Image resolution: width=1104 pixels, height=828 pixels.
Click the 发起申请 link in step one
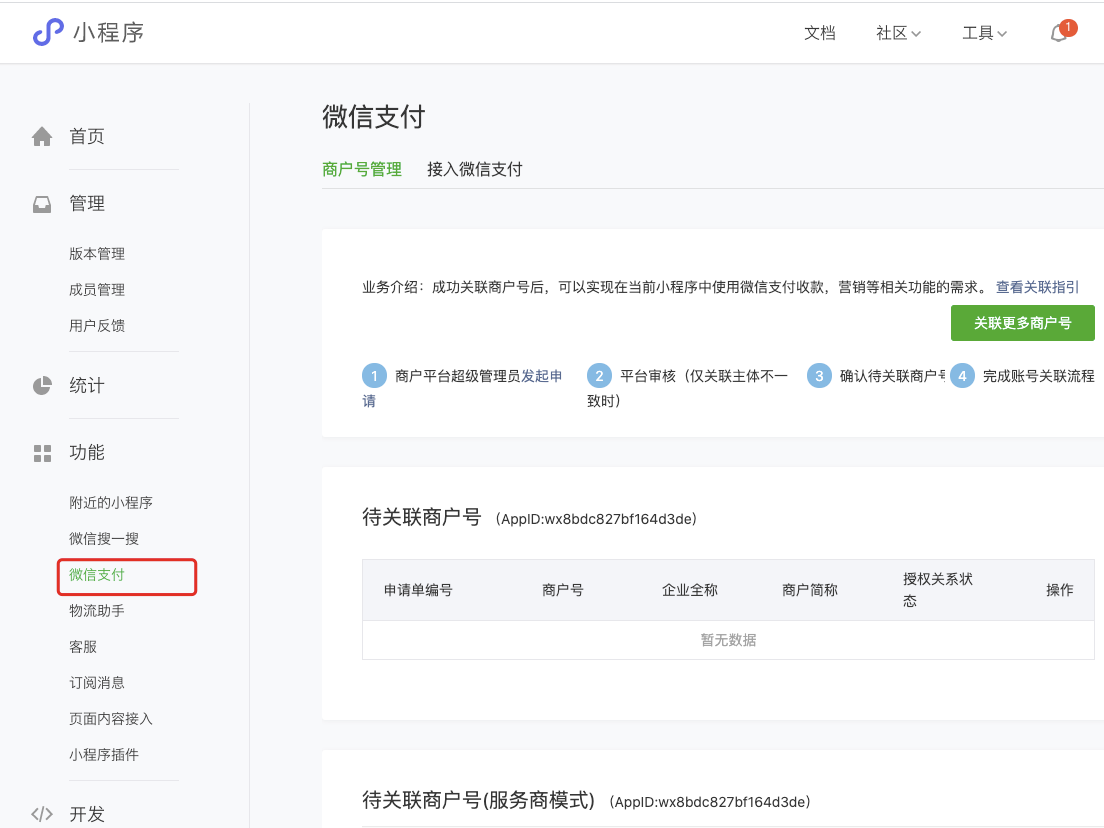541,375
